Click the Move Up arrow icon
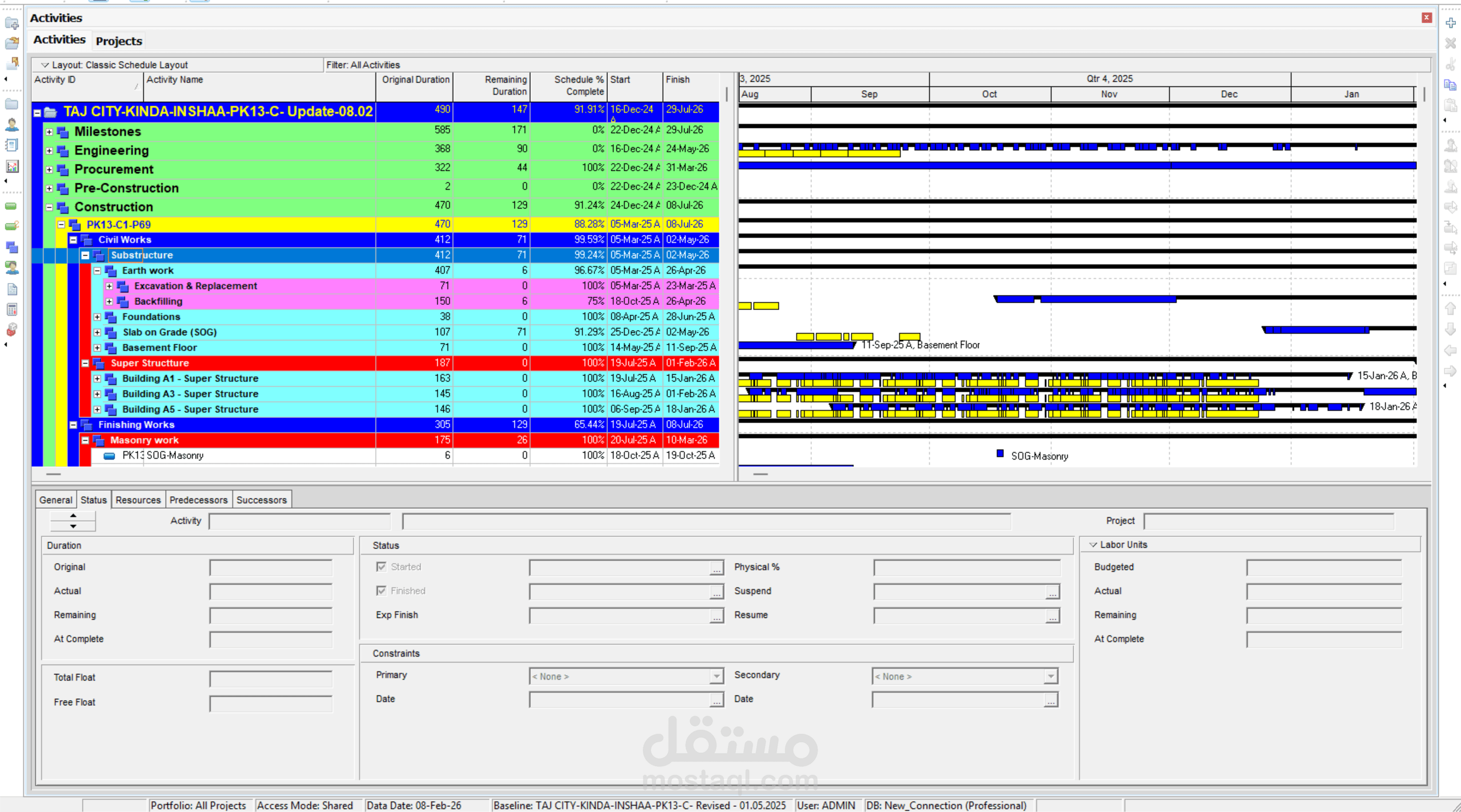This screenshot has height=812, width=1461. click(x=1451, y=309)
